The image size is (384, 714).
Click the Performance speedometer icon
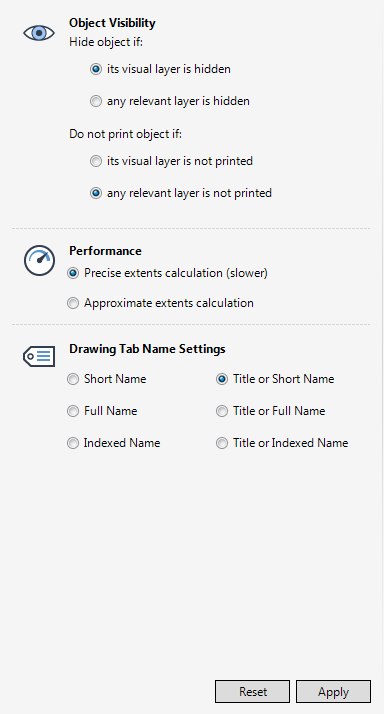click(39, 261)
